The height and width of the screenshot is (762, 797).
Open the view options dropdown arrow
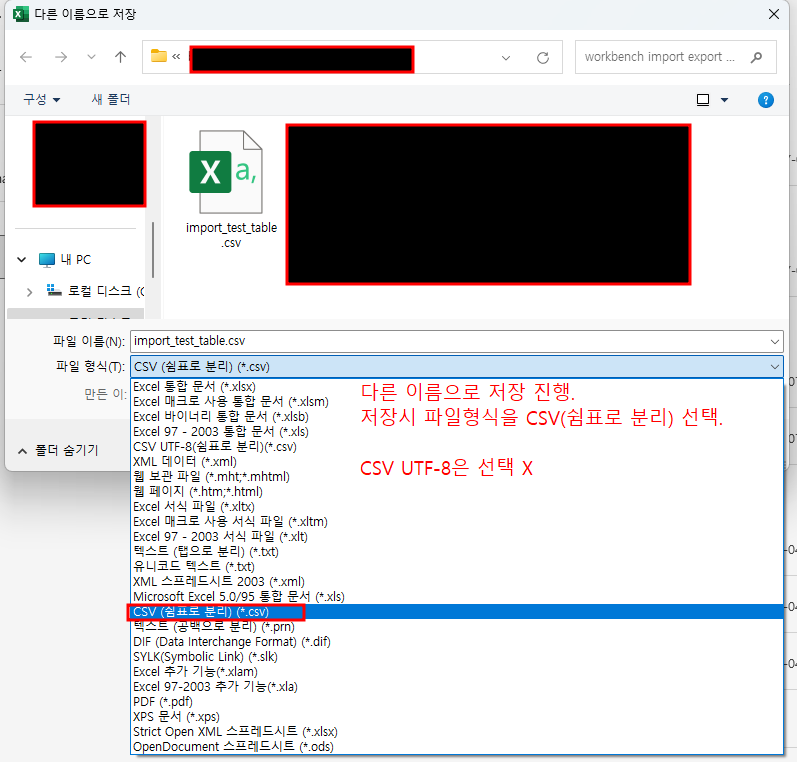click(x=724, y=100)
